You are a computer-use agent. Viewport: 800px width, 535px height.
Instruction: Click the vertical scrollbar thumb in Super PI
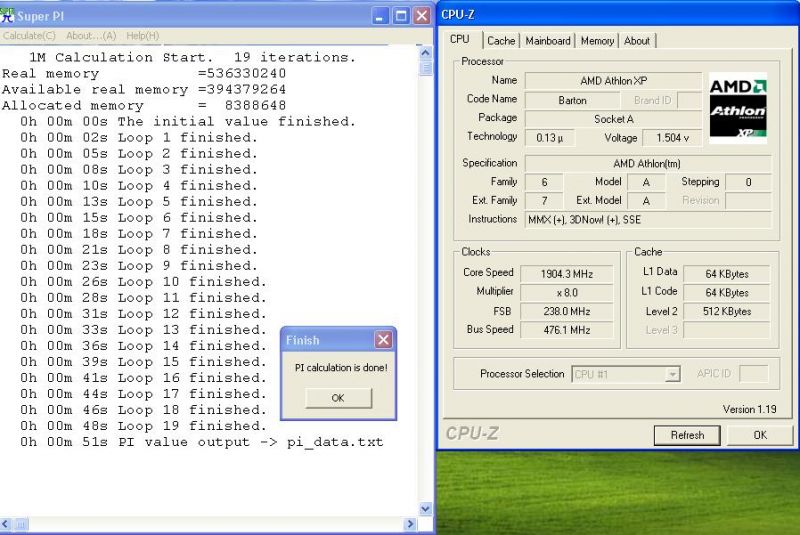(426, 68)
